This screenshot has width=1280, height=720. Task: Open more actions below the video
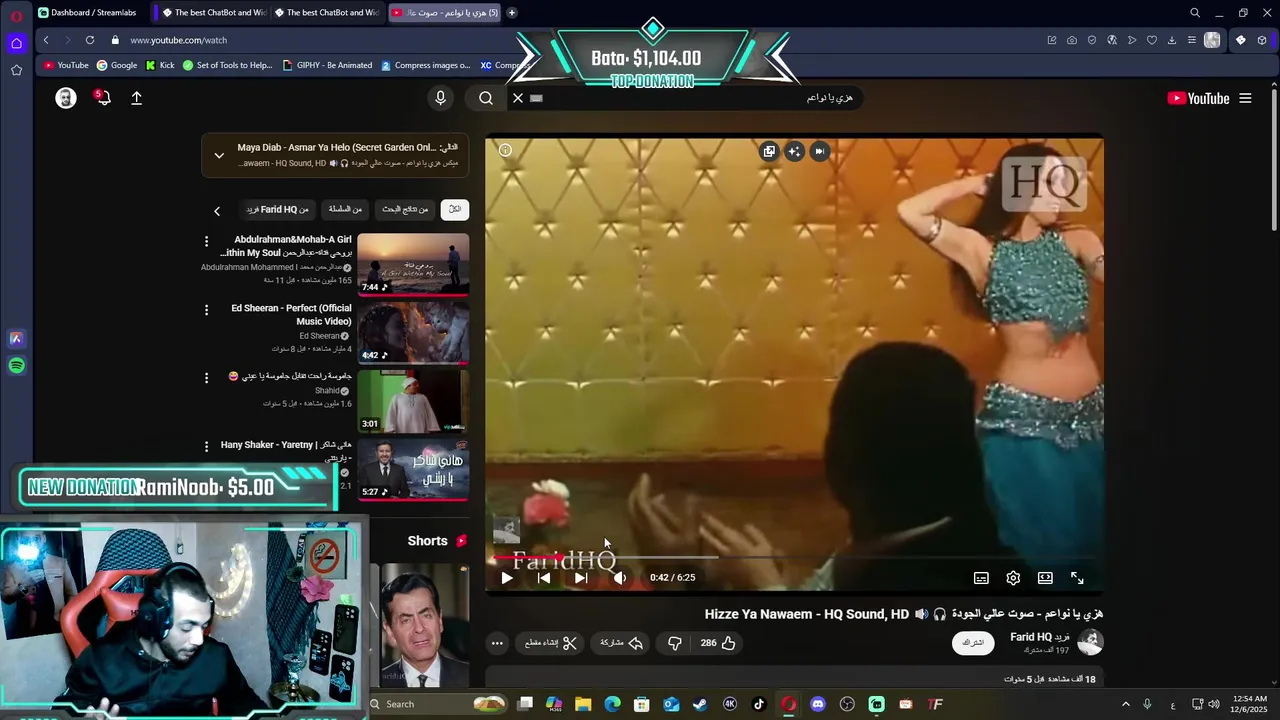(x=497, y=643)
